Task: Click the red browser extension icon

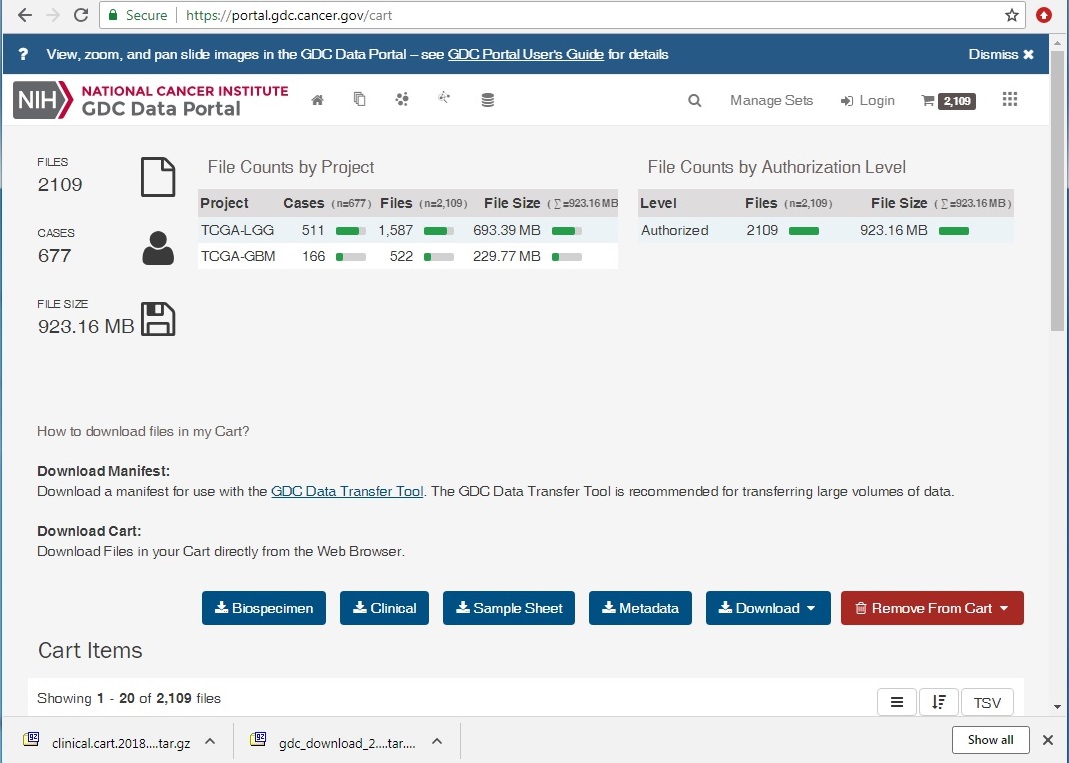Action: pos(1044,15)
